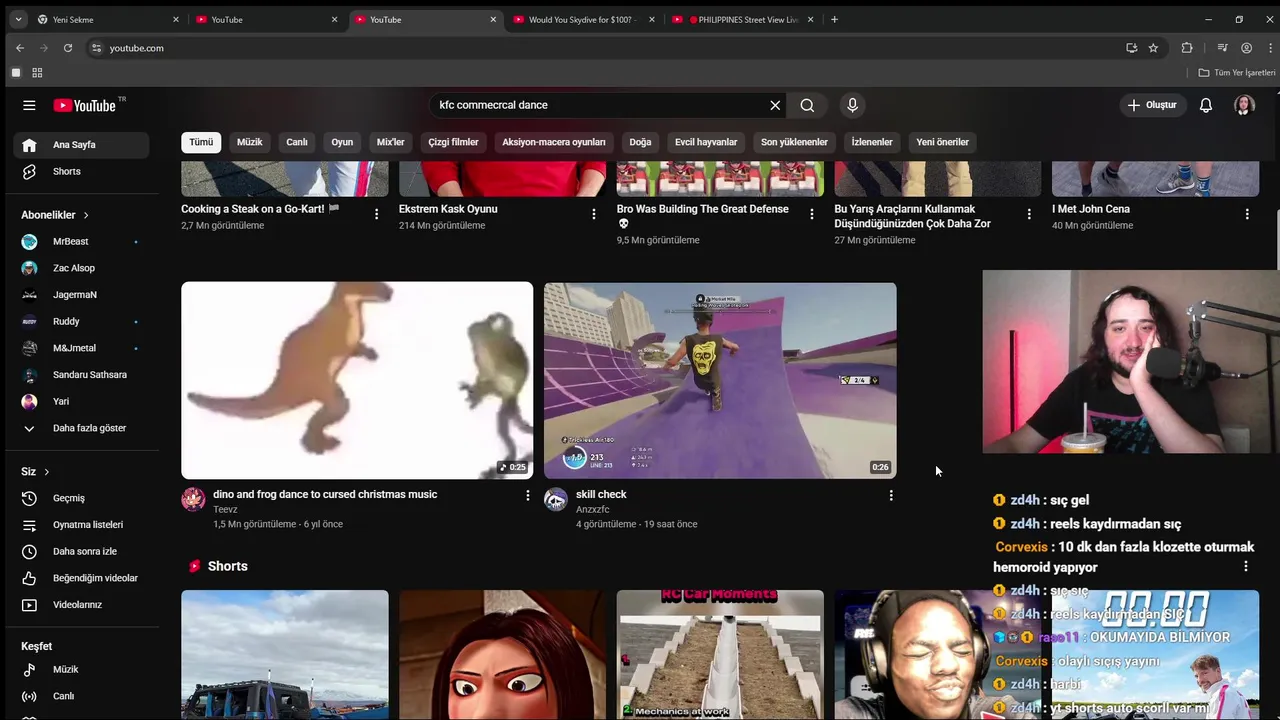Open the YouTube hamburger guide menu
This screenshot has height=720, width=1280.
coord(29,105)
